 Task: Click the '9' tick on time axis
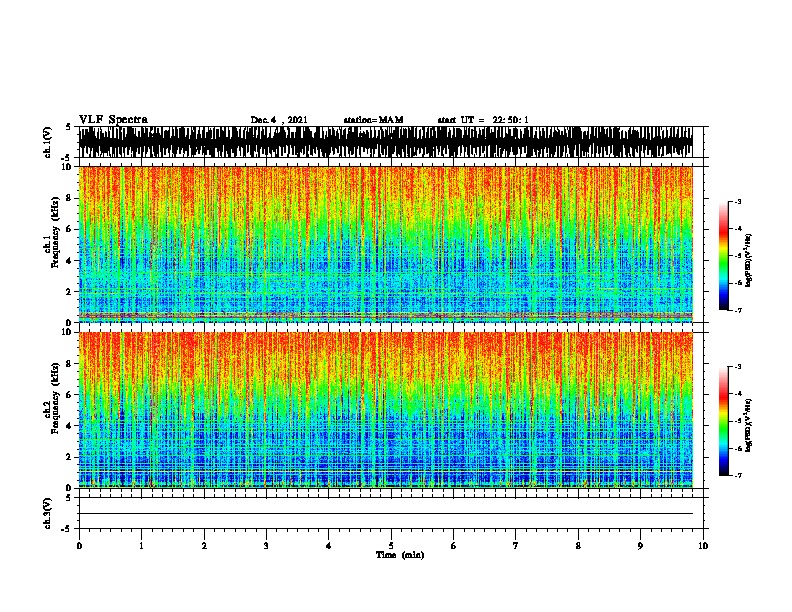[640, 546]
